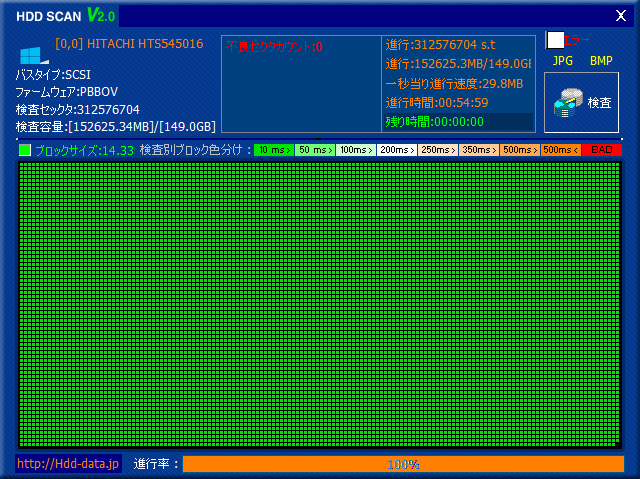The height and width of the screenshot is (479, 640).
Task: Click the 検査容量 capacity text
Action: (115, 126)
